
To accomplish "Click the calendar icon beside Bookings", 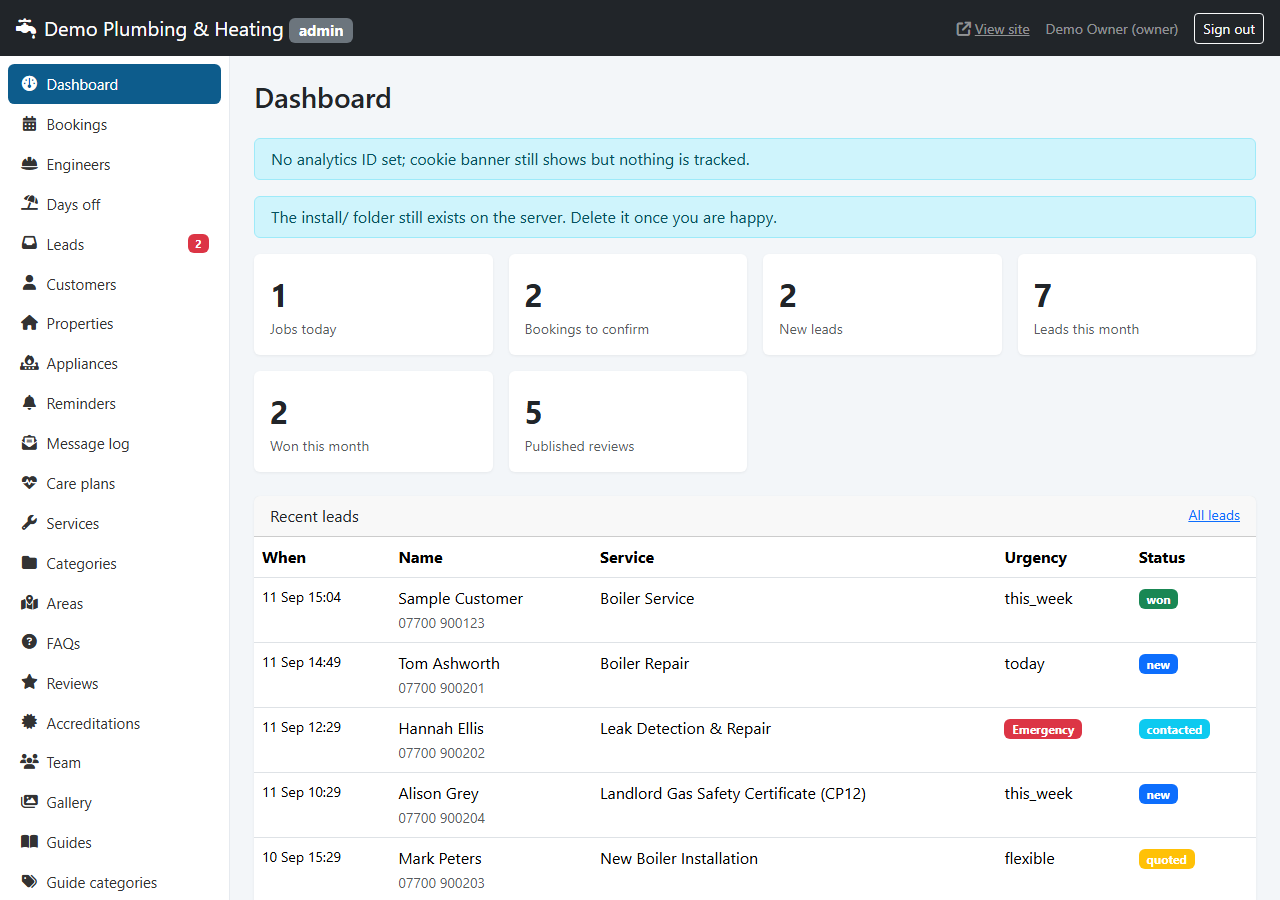I will (x=29, y=125).
